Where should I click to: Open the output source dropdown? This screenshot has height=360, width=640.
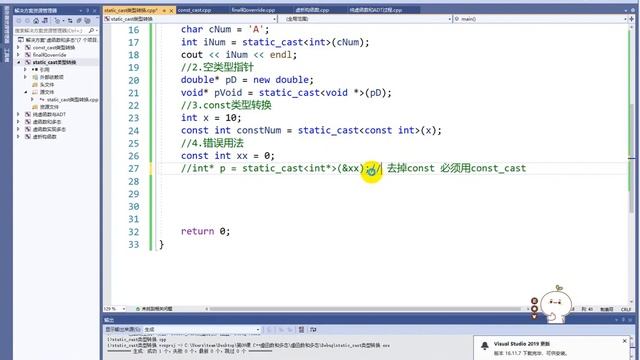pos(258,329)
